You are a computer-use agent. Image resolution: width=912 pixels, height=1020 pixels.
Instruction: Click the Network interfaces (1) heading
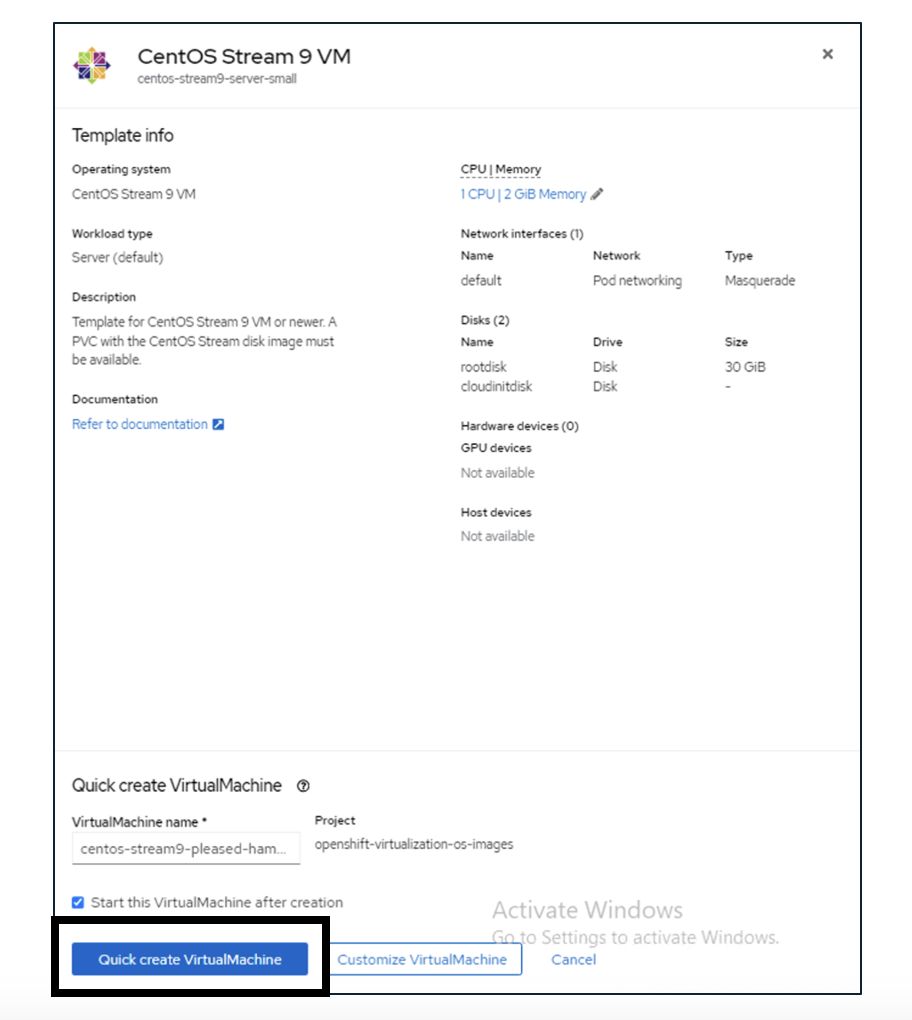tap(522, 234)
